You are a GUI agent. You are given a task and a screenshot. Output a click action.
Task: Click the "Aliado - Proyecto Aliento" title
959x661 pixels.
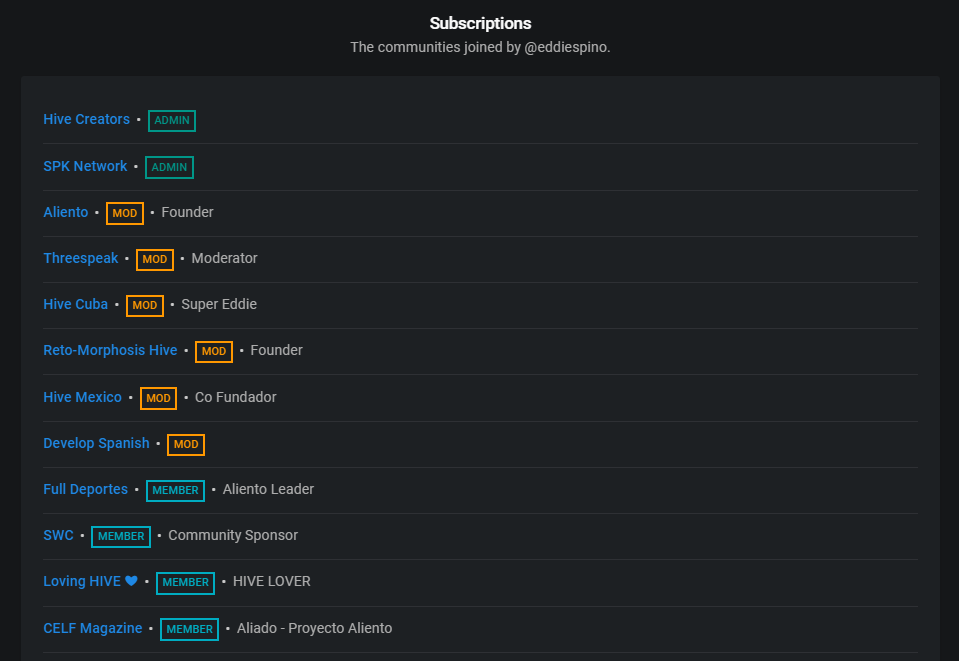(314, 628)
